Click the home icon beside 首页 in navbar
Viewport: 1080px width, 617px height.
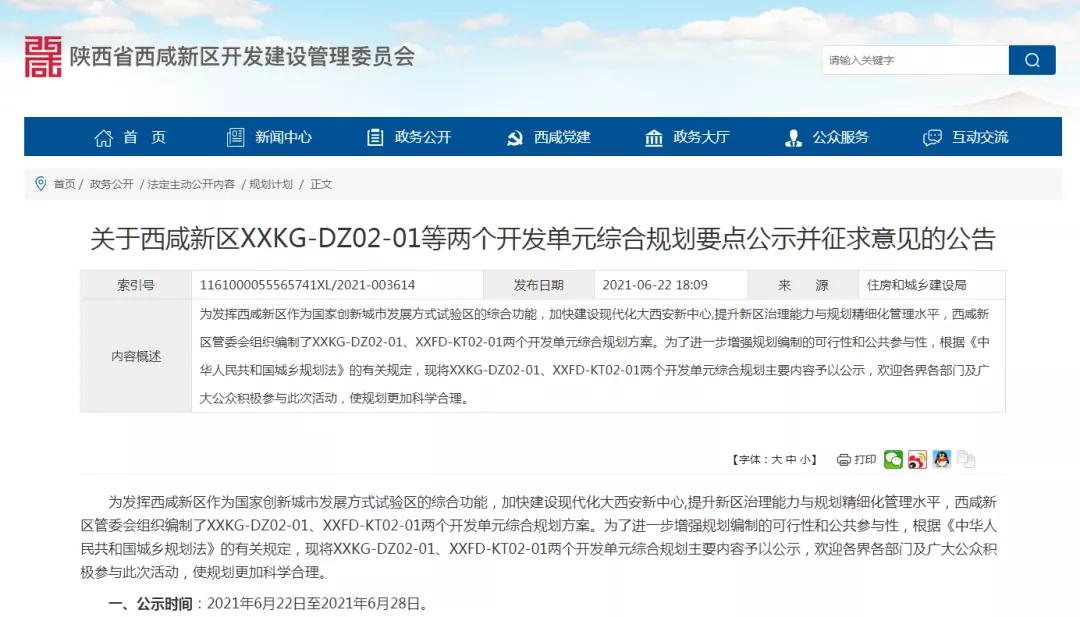103,138
